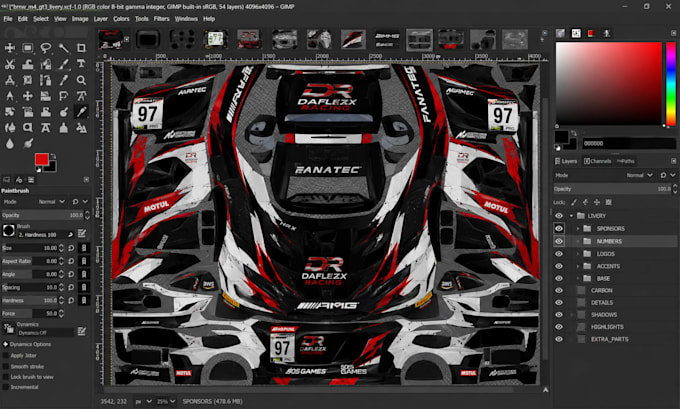Click the 000000 hex color field
Image resolution: width=680 pixels, height=409 pixels.
click(628, 143)
